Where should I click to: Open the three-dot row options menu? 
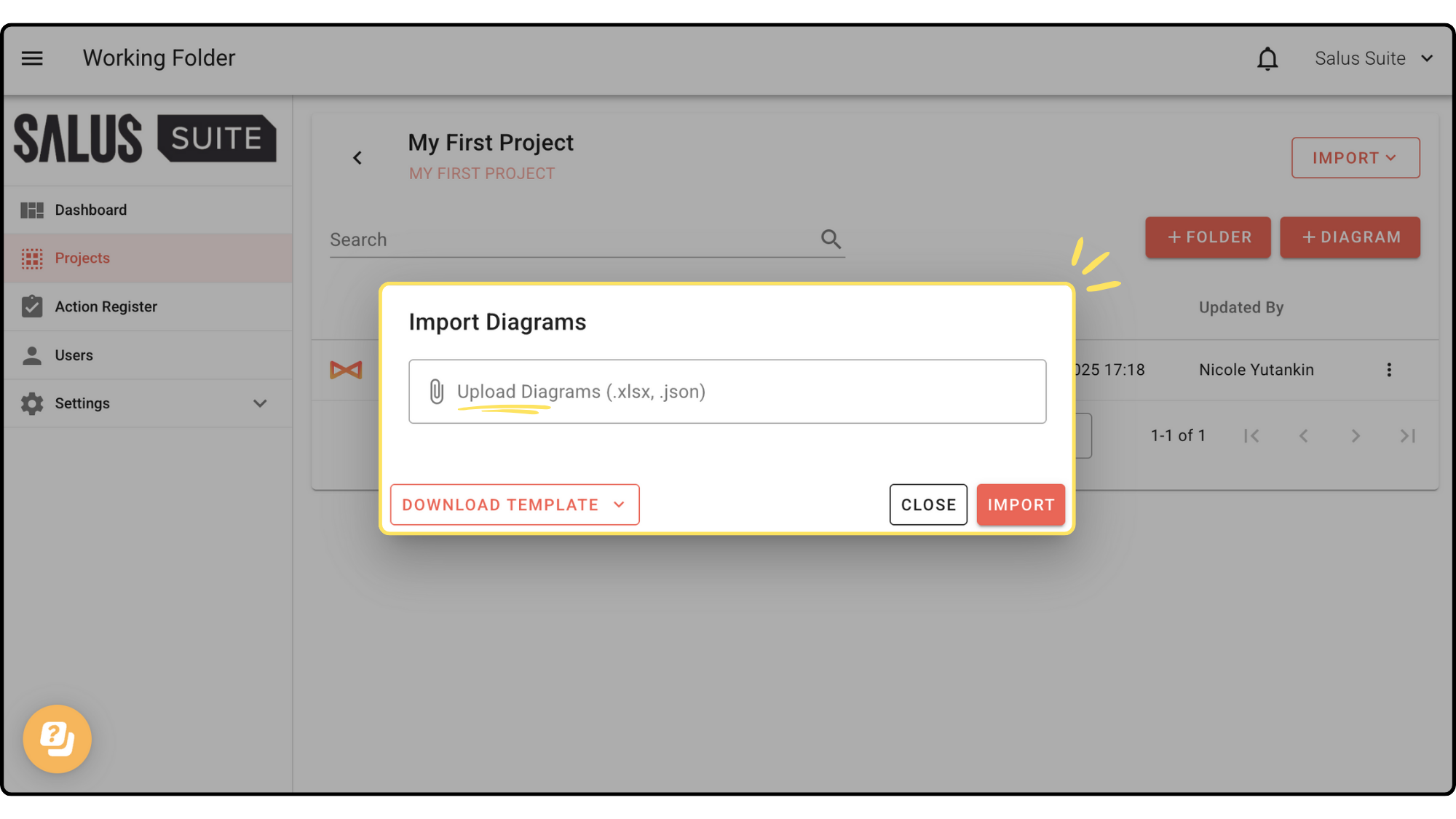point(1389,370)
